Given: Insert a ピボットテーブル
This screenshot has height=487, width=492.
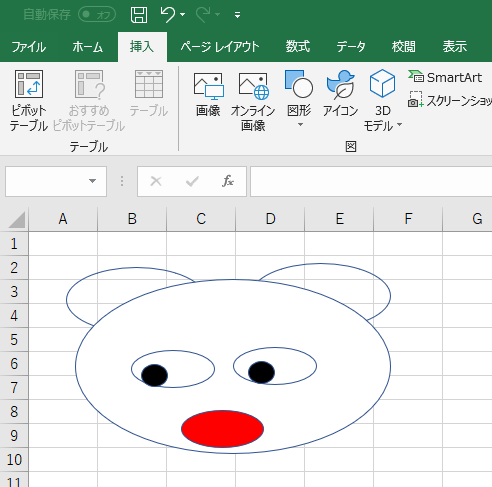Looking at the screenshot, I should point(29,101).
